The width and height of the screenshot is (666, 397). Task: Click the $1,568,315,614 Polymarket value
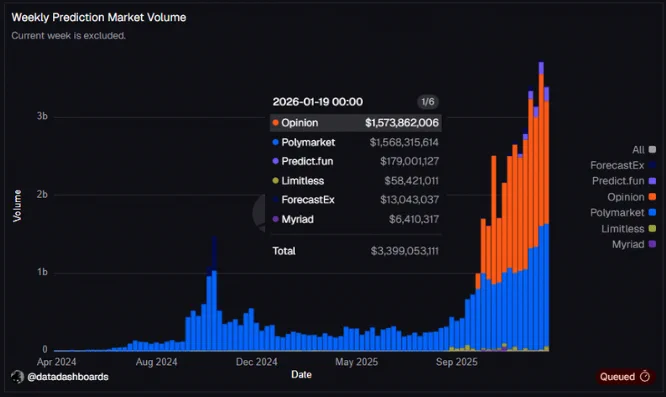coord(404,142)
